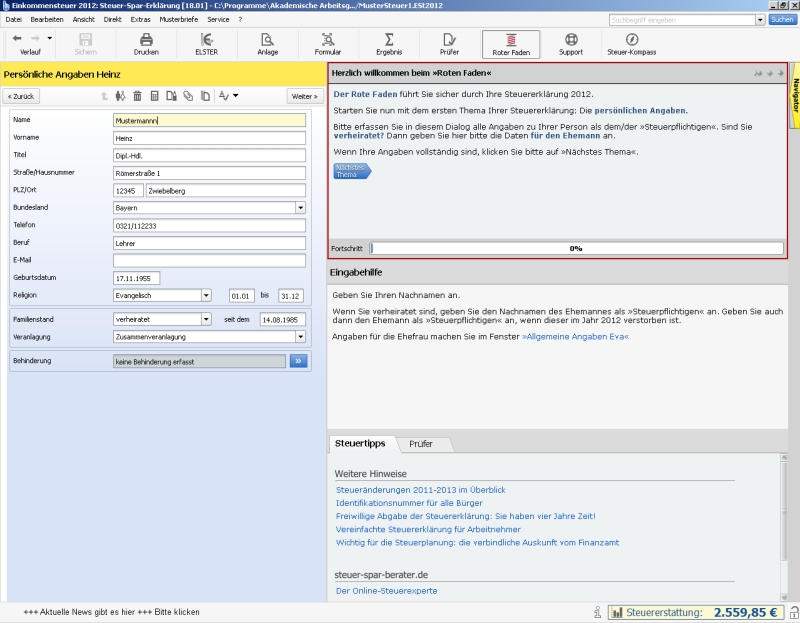Click the down arrow in the Roter Faden header
800x623 pixels.
click(769, 73)
